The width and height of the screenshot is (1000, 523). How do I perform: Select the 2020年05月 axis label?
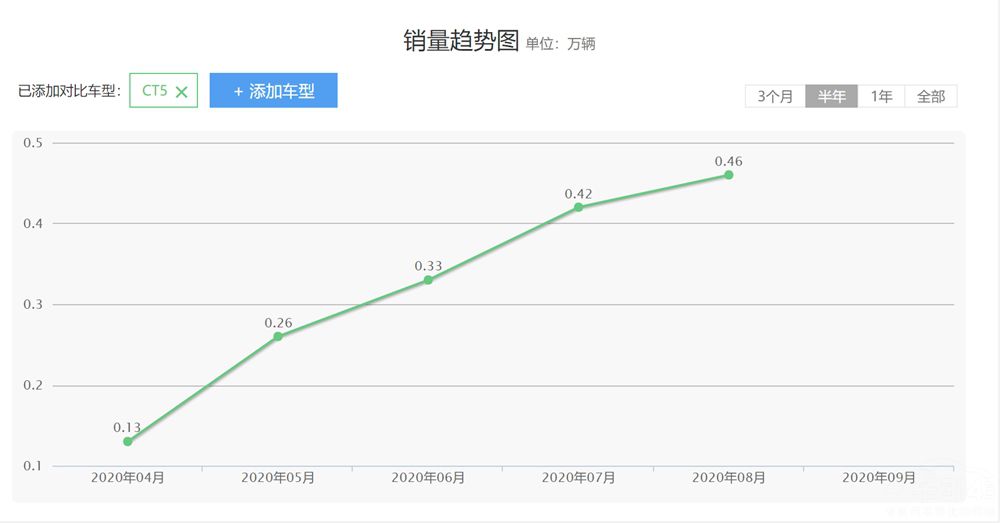[278, 478]
